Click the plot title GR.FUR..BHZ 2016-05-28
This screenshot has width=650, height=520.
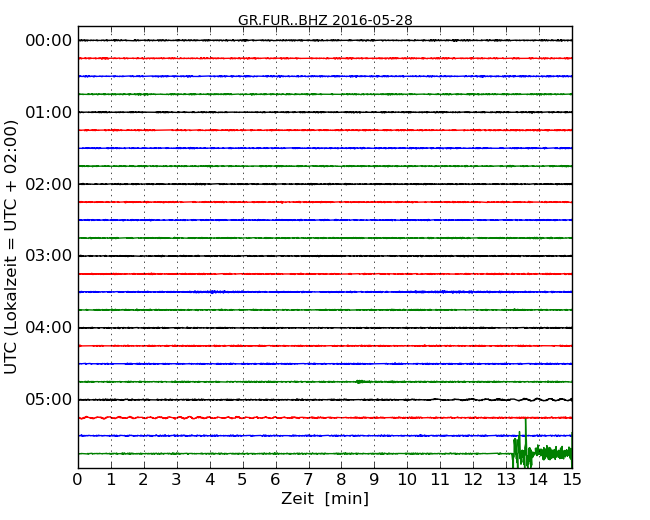[x=325, y=20]
